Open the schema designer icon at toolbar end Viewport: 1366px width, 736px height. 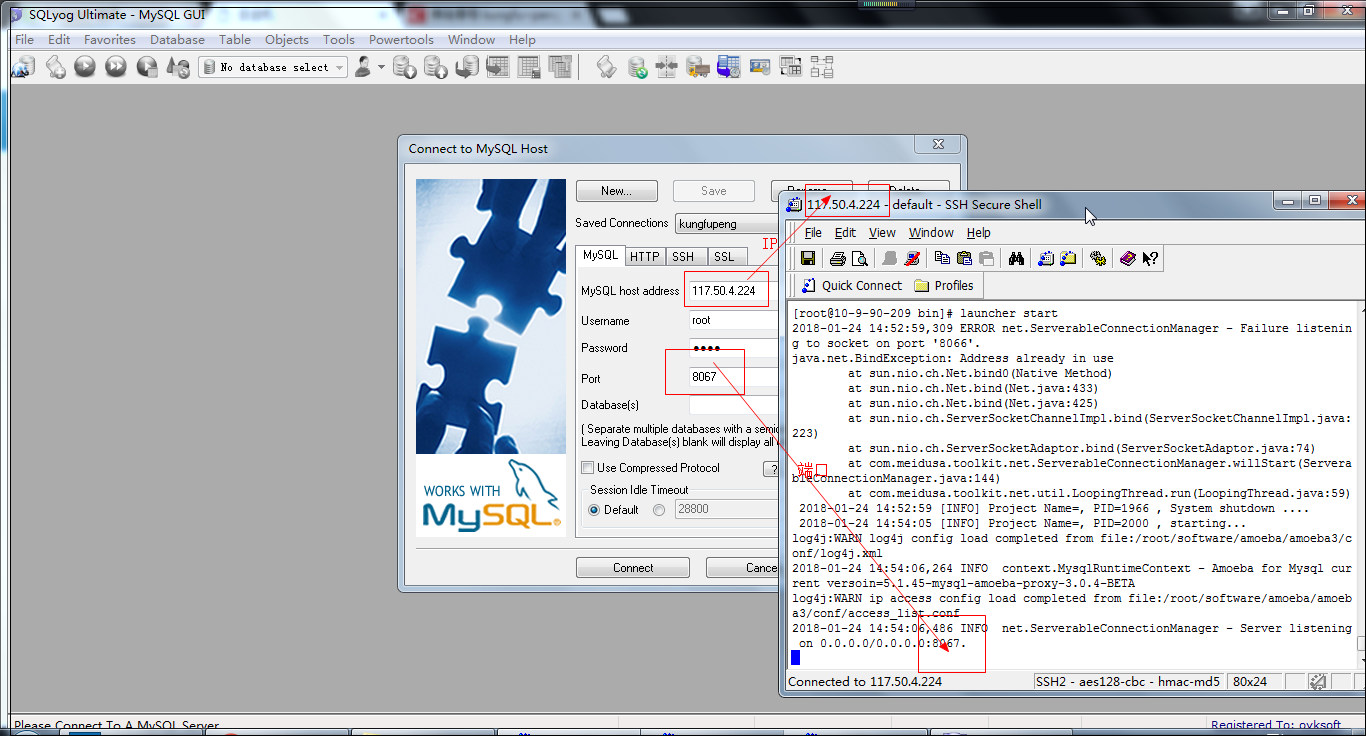[x=822, y=67]
